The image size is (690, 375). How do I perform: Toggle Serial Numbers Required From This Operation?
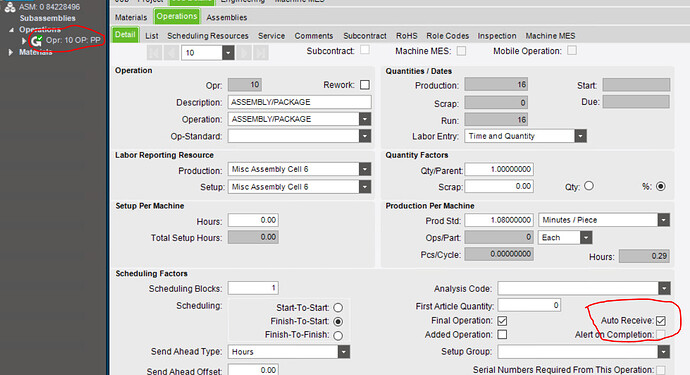(x=661, y=370)
